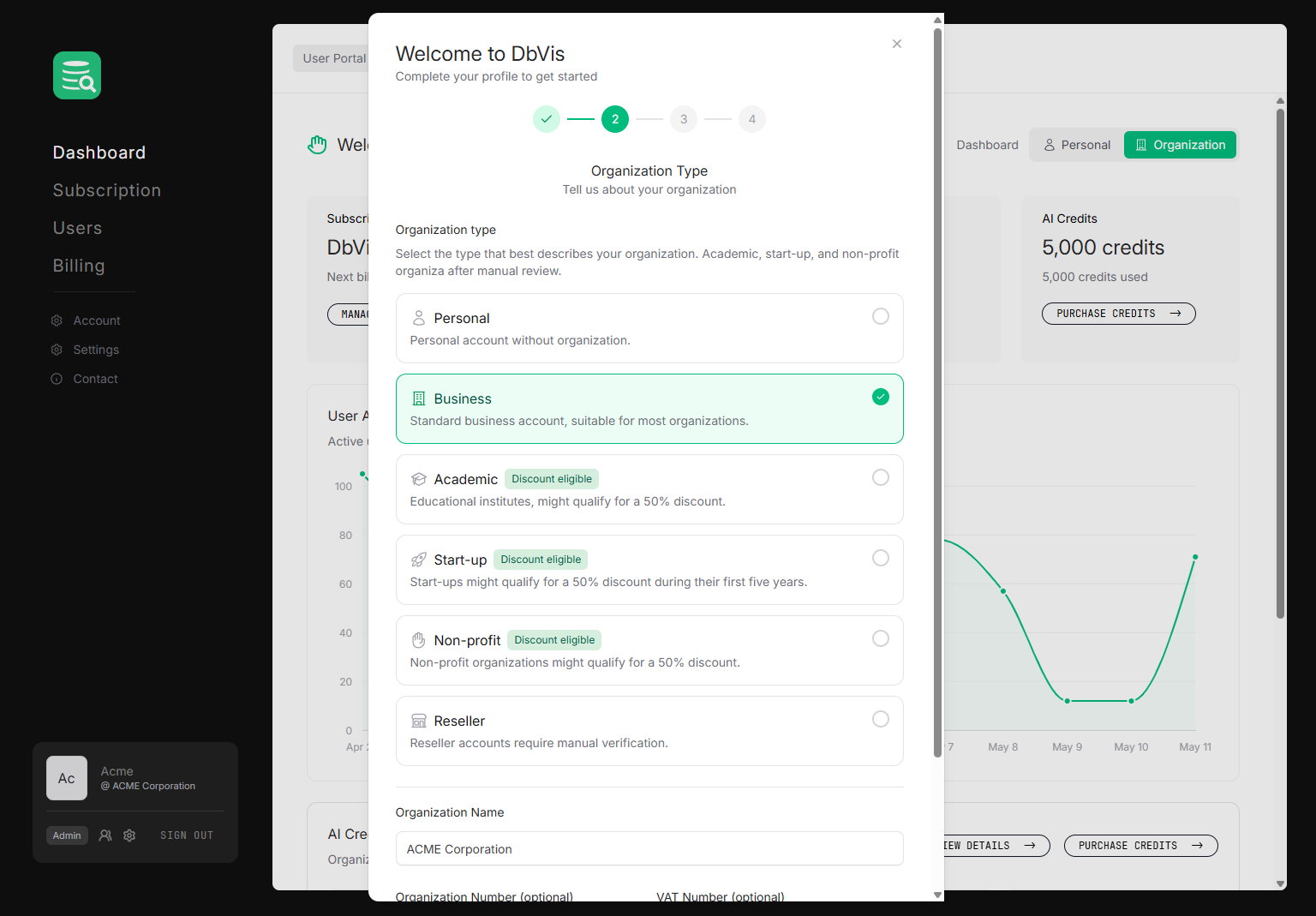Image resolution: width=1316 pixels, height=916 pixels.
Task: Click the completed step 1 checkmark
Action: [x=547, y=119]
